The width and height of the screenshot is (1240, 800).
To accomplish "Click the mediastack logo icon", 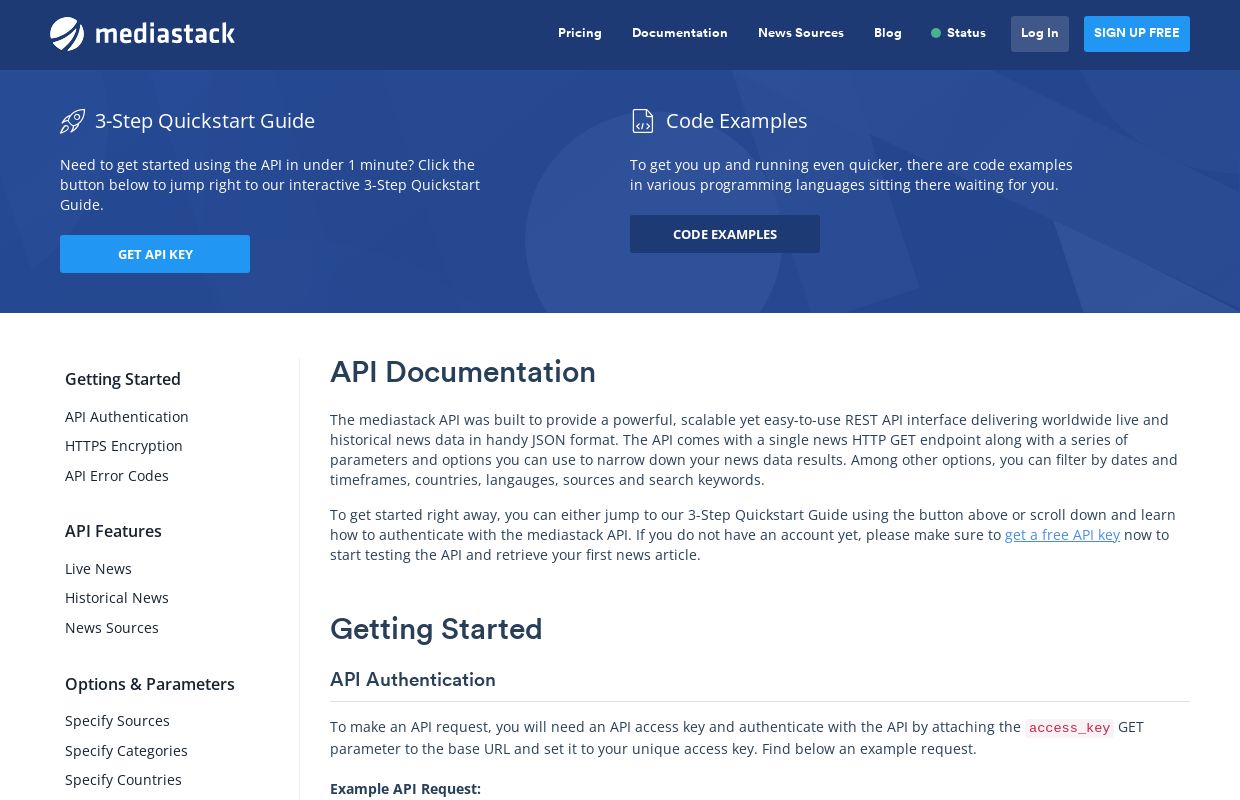I will click(67, 34).
